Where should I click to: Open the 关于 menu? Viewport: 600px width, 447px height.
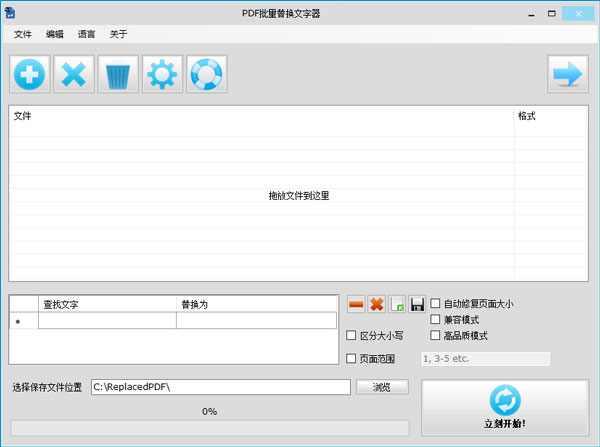(118, 34)
